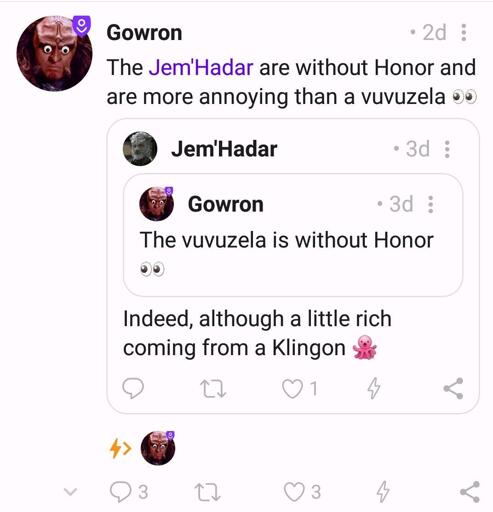This screenshot has width=493, height=512.
Task: Expand thread with chevron at bottom left
Action: (x=70, y=491)
